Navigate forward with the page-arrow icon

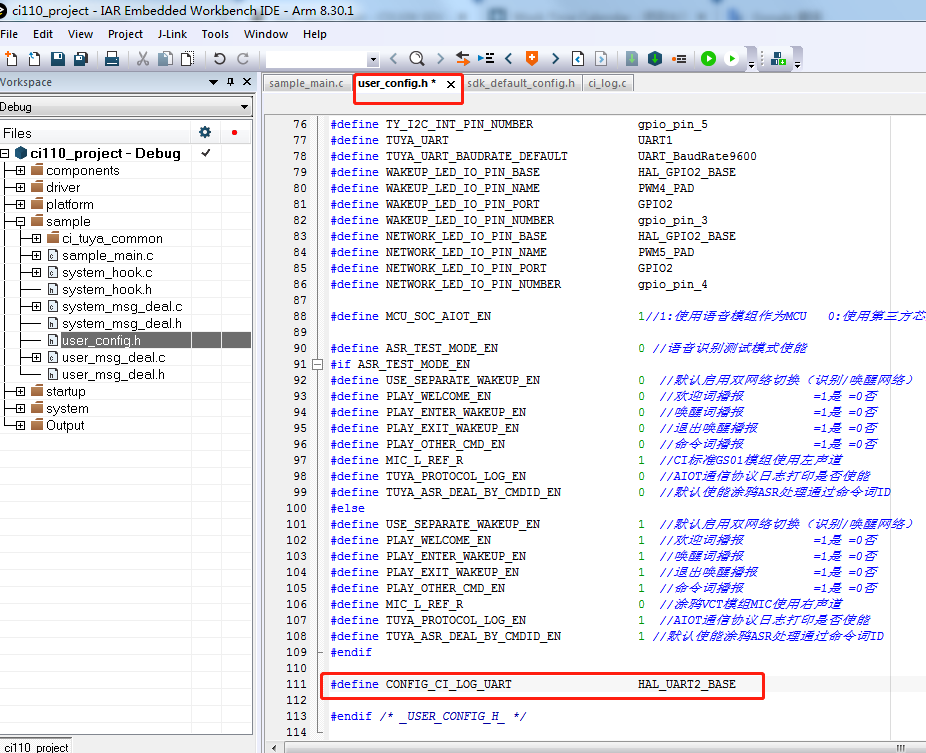601,58
